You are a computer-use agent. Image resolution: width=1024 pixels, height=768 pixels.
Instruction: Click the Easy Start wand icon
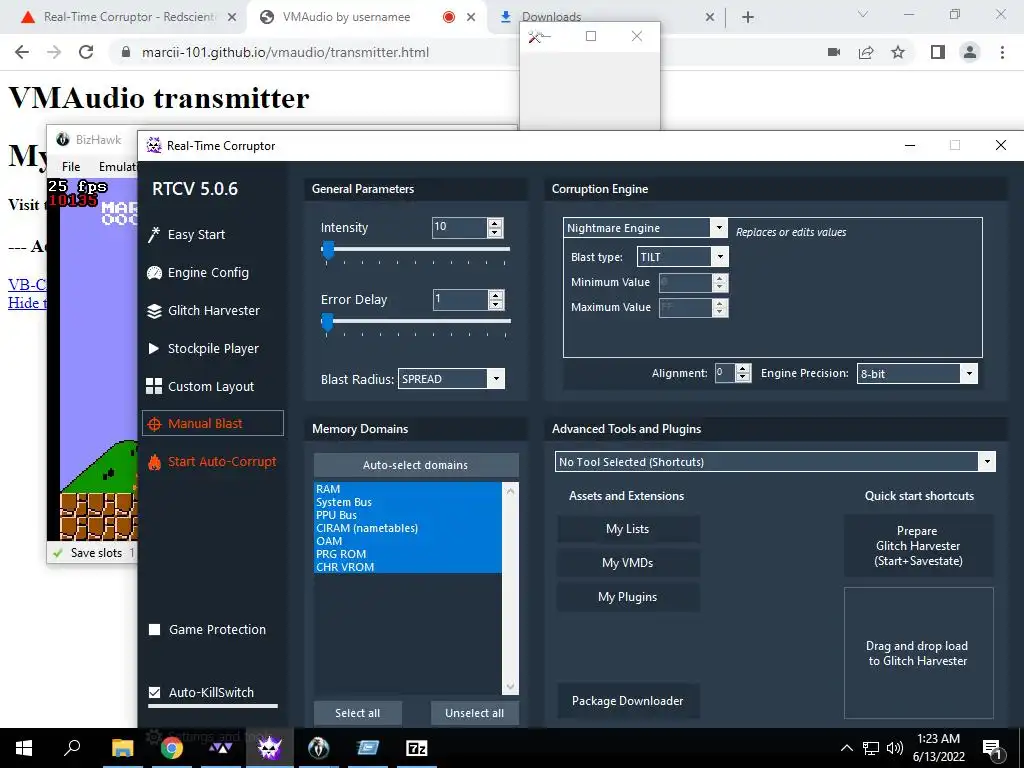154,234
